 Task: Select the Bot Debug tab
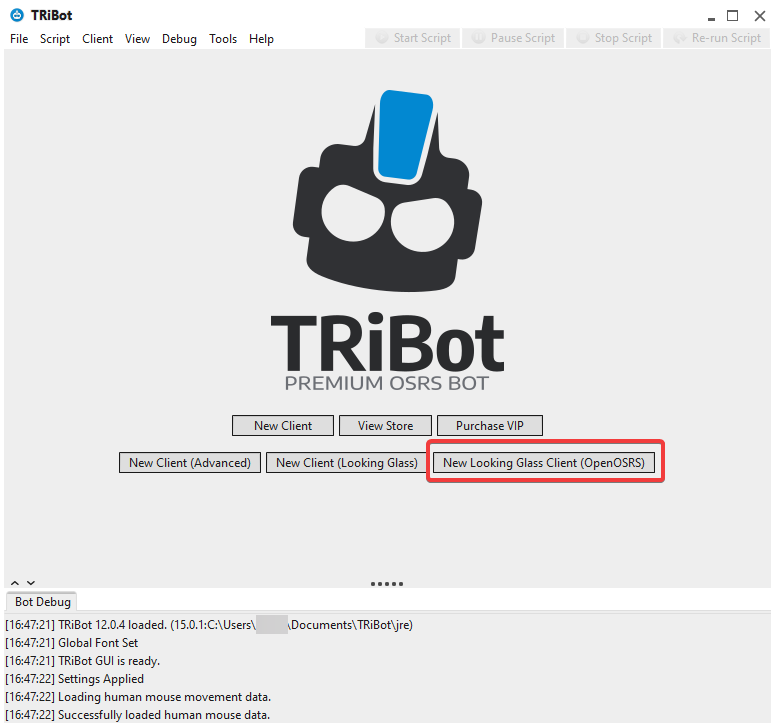pos(43,602)
